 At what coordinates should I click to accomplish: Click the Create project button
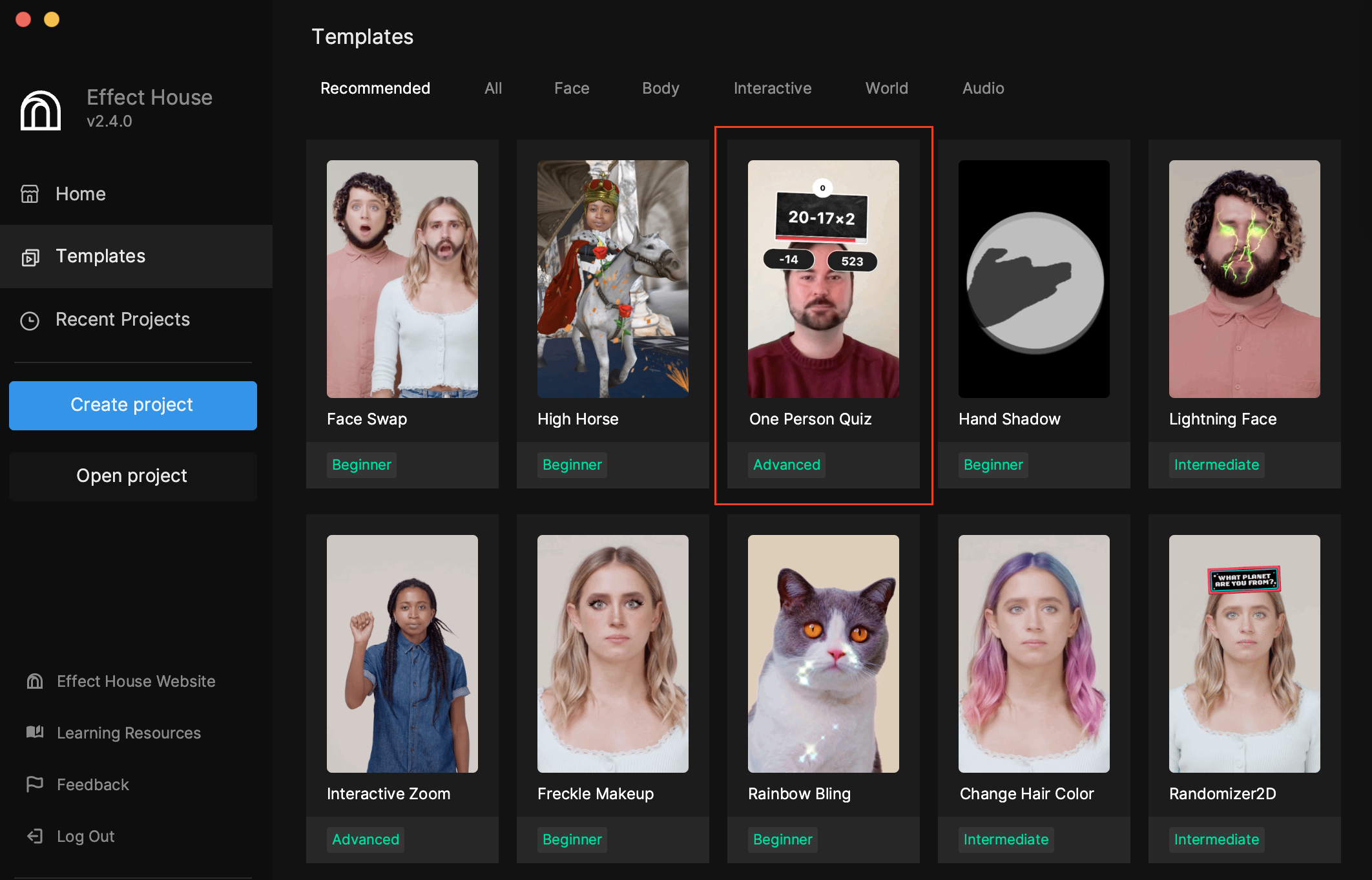point(132,404)
